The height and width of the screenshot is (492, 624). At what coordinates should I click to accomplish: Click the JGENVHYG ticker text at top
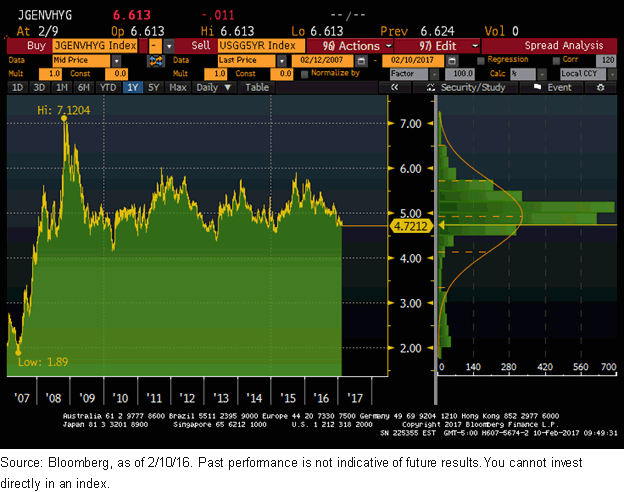(x=45, y=16)
